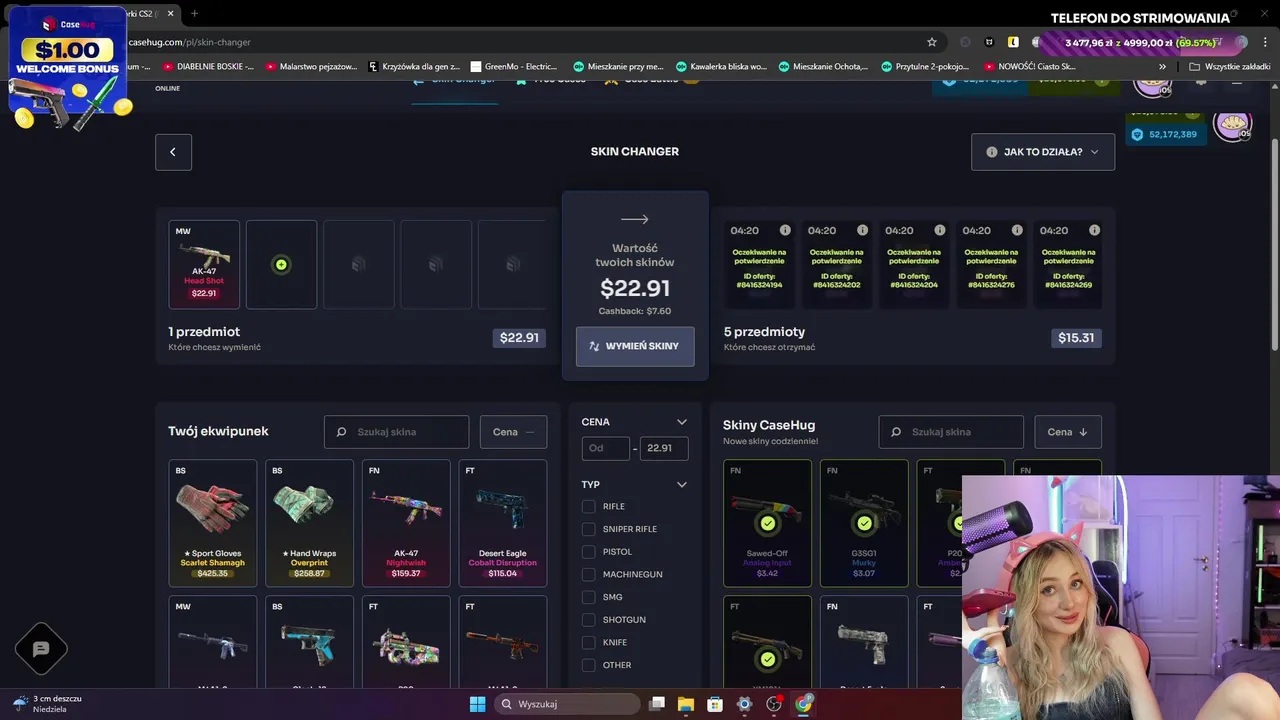Open File Explorer from the taskbar
The image size is (1280, 720).
click(686, 704)
